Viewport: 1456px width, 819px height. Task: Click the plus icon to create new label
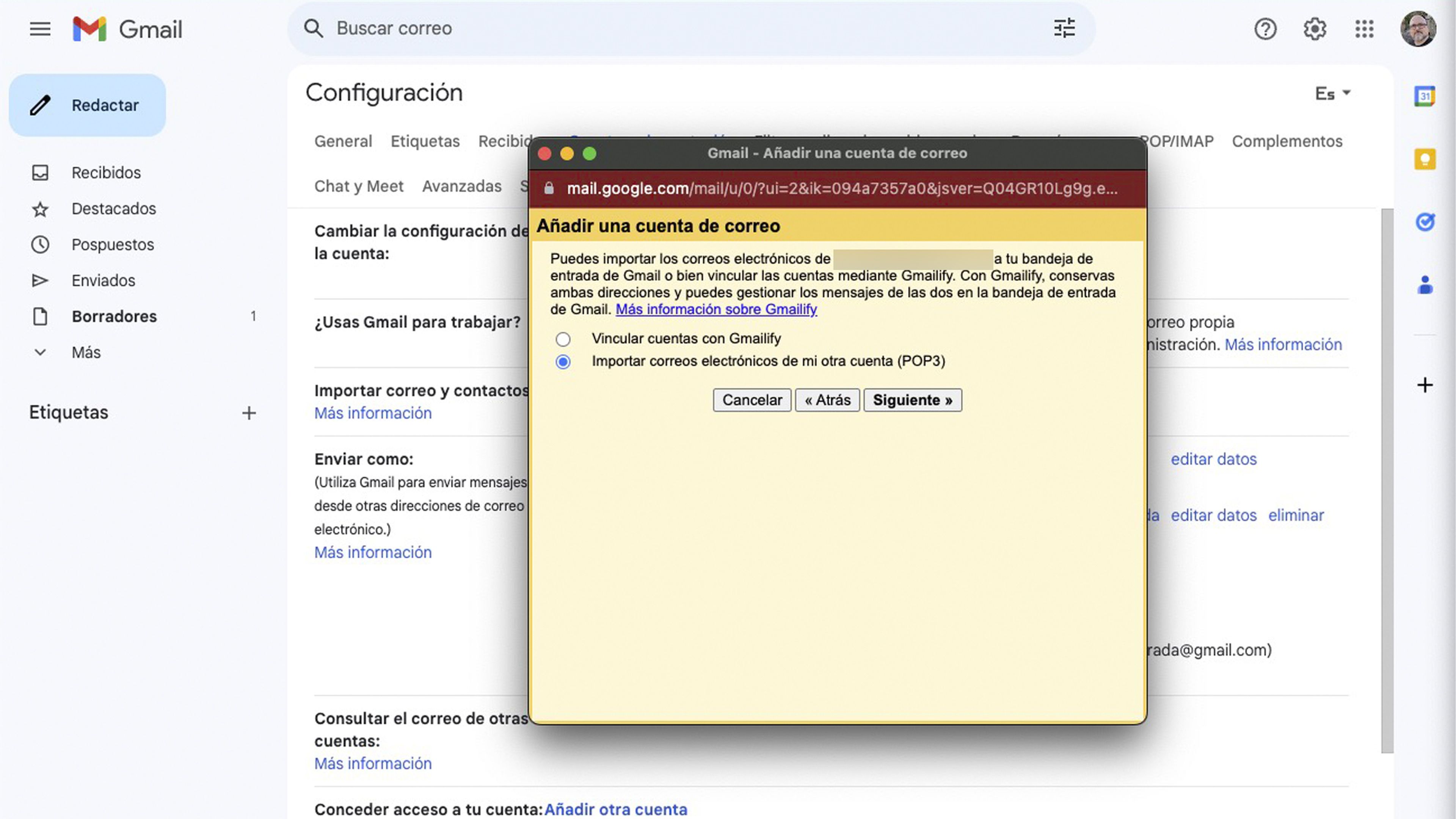tap(249, 413)
